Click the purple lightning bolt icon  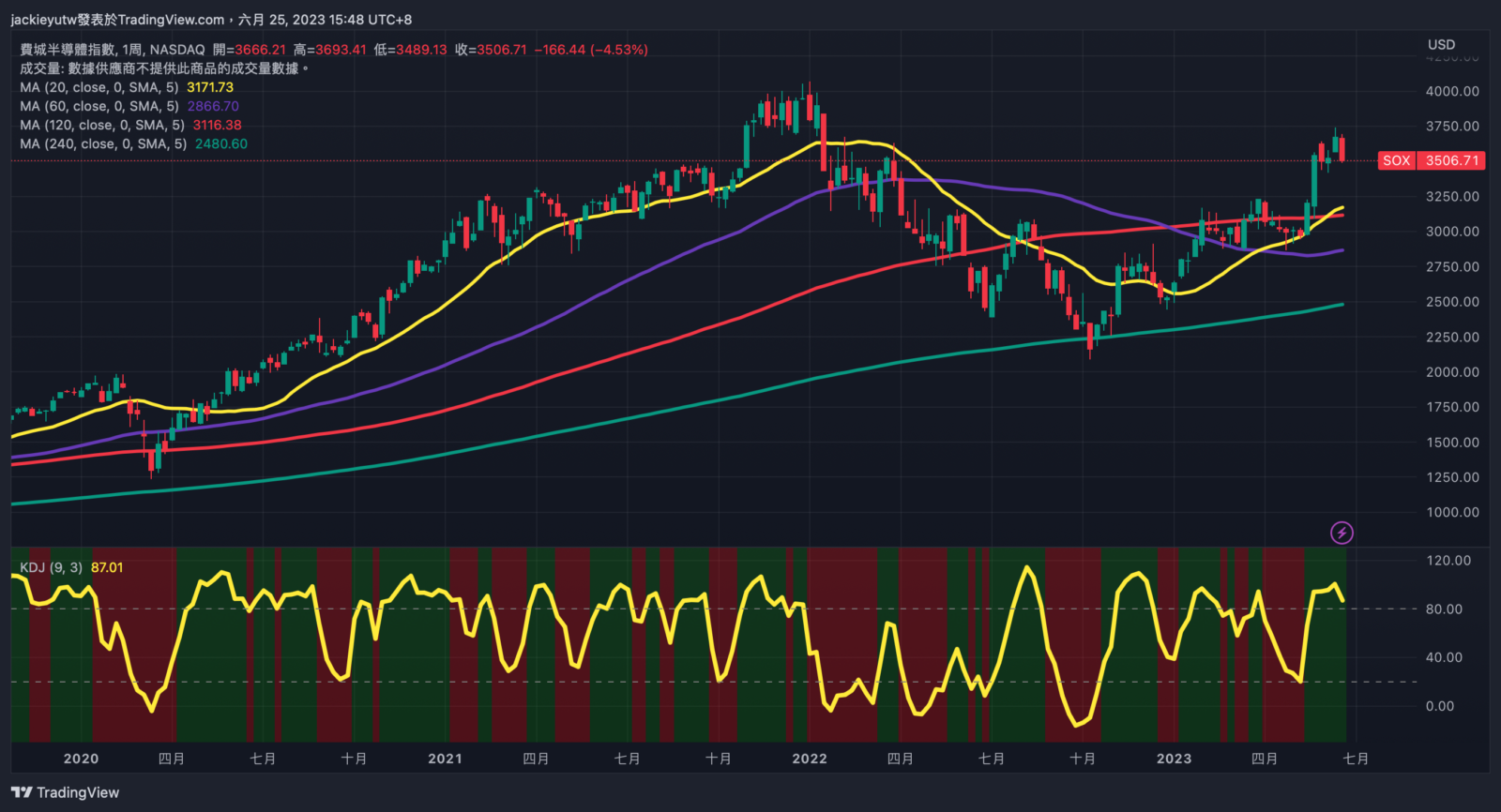pyautogui.click(x=1342, y=533)
